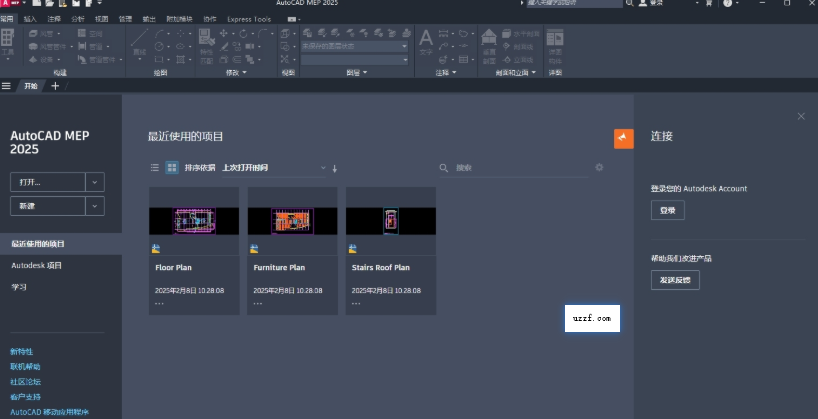The image size is (818, 419).
Task: Open the 视图 (View) ribbon tab
Action: [101, 19]
